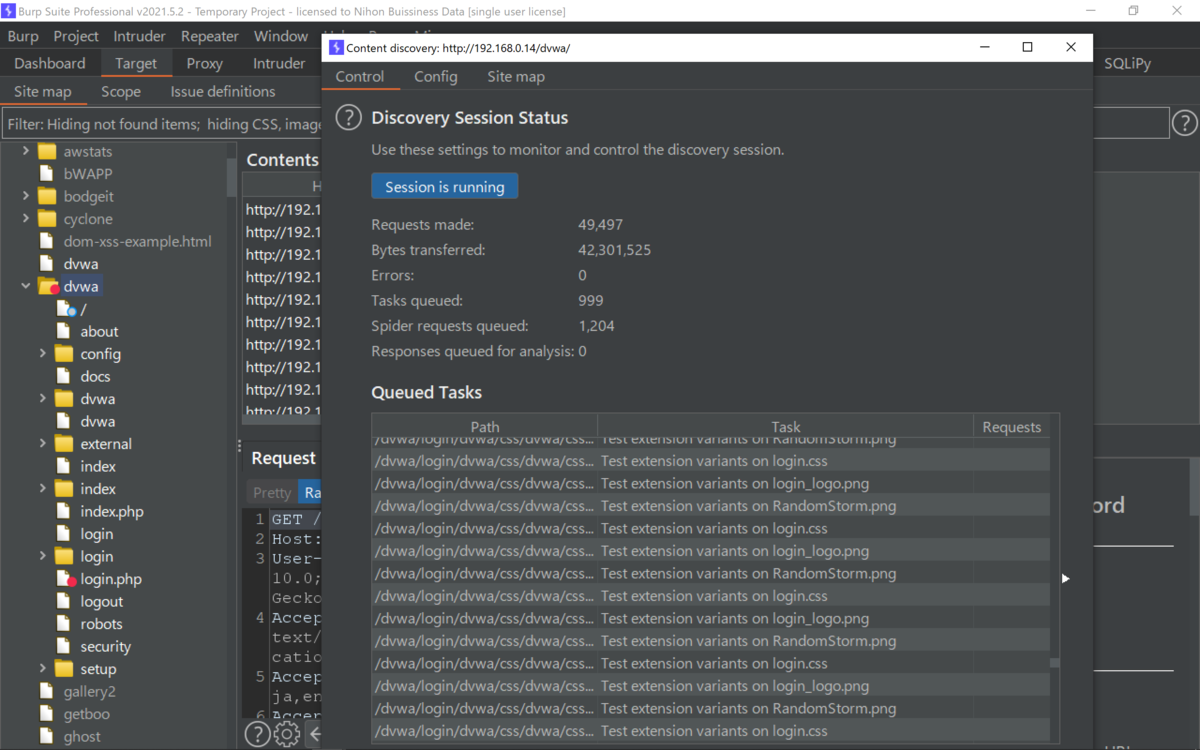Click the gallery2 file icon

[x=46, y=691]
